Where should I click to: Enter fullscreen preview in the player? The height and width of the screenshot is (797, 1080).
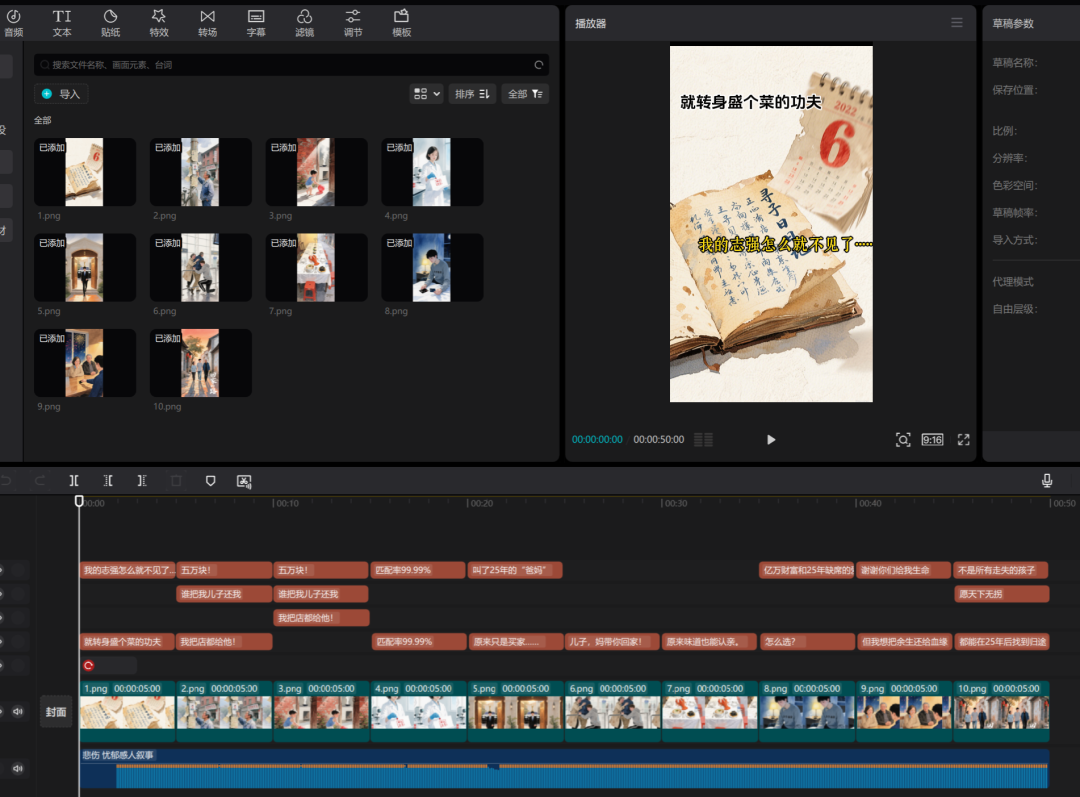point(964,440)
